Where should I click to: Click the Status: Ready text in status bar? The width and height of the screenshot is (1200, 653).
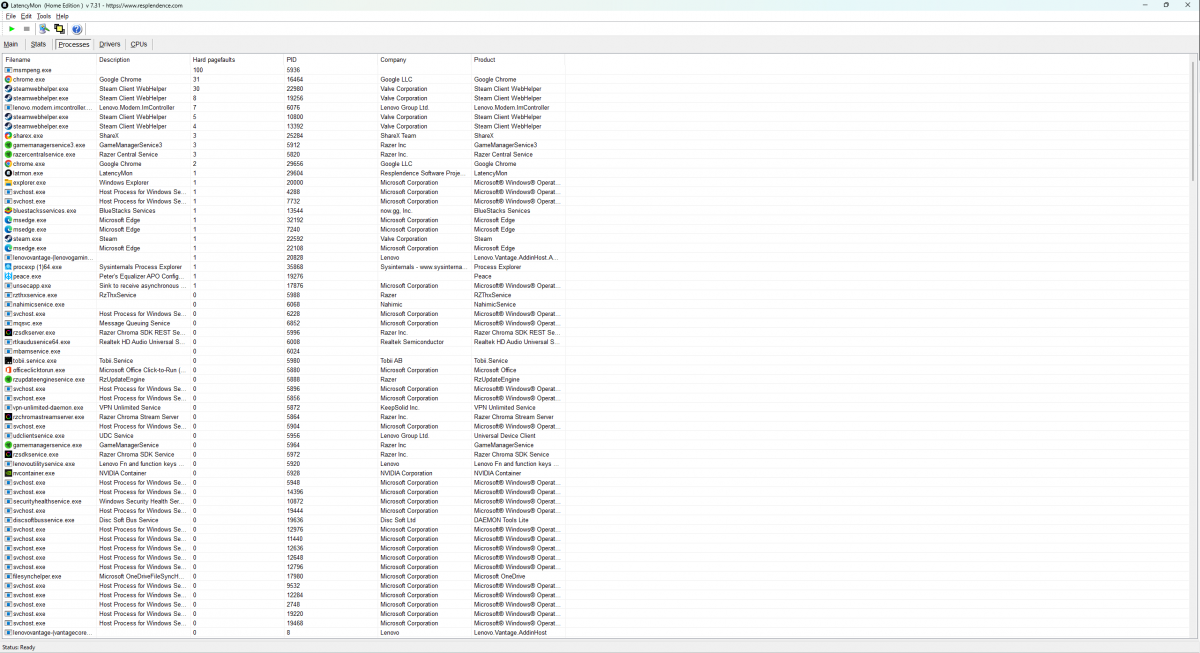(19, 647)
